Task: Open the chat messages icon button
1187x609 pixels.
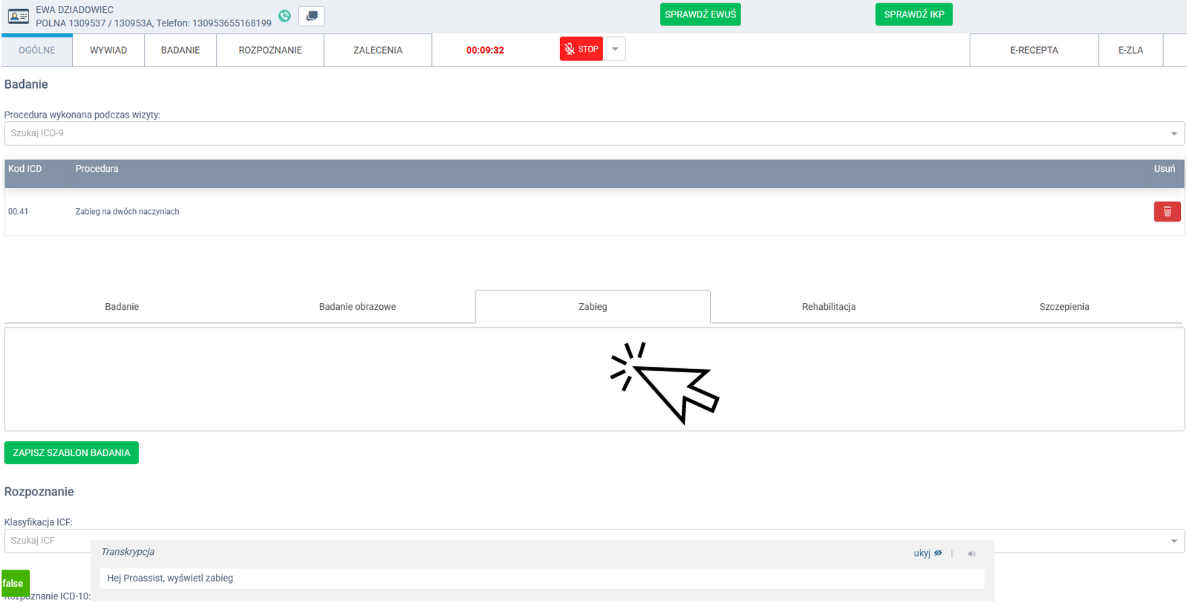Action: (x=312, y=16)
